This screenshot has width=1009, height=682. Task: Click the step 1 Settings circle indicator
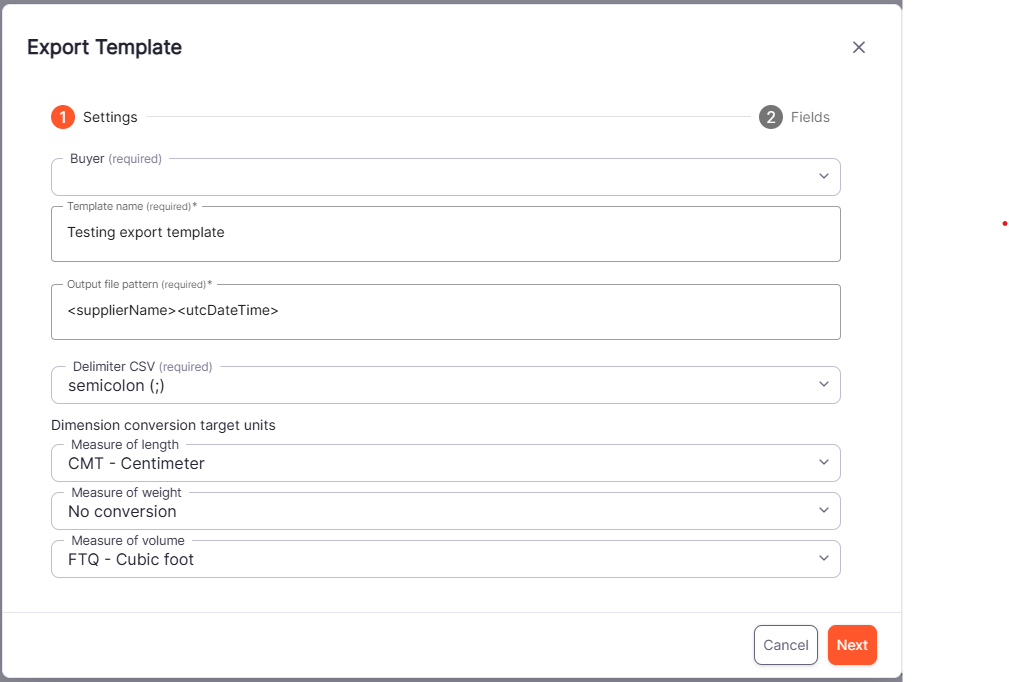tap(62, 117)
